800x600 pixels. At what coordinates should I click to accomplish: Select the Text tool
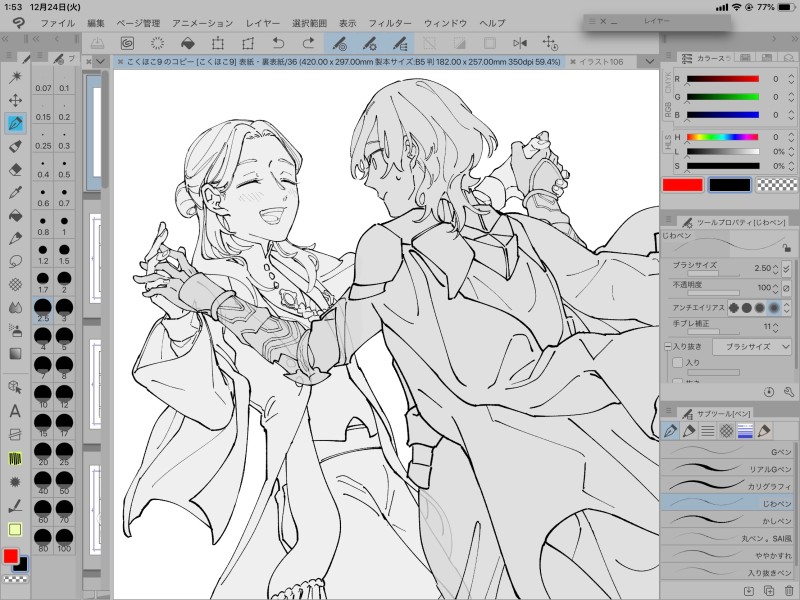click(15, 411)
